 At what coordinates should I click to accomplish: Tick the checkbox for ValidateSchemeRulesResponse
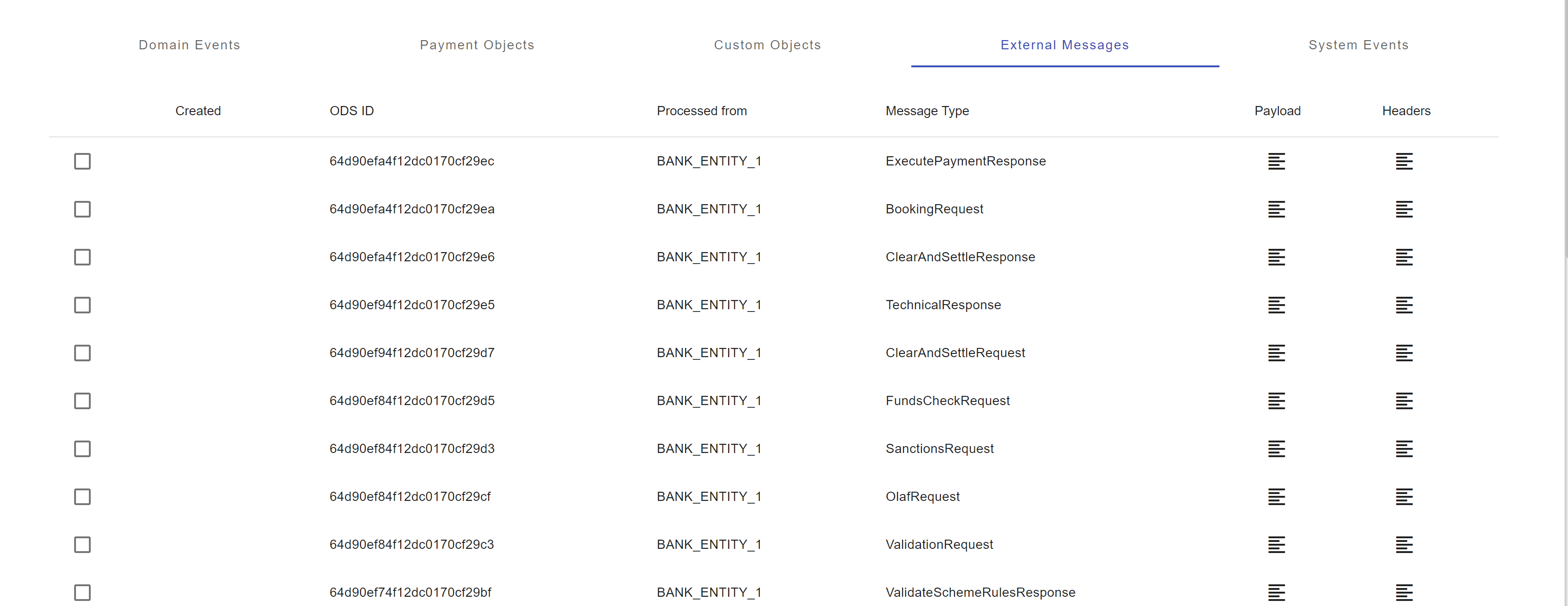(x=82, y=591)
